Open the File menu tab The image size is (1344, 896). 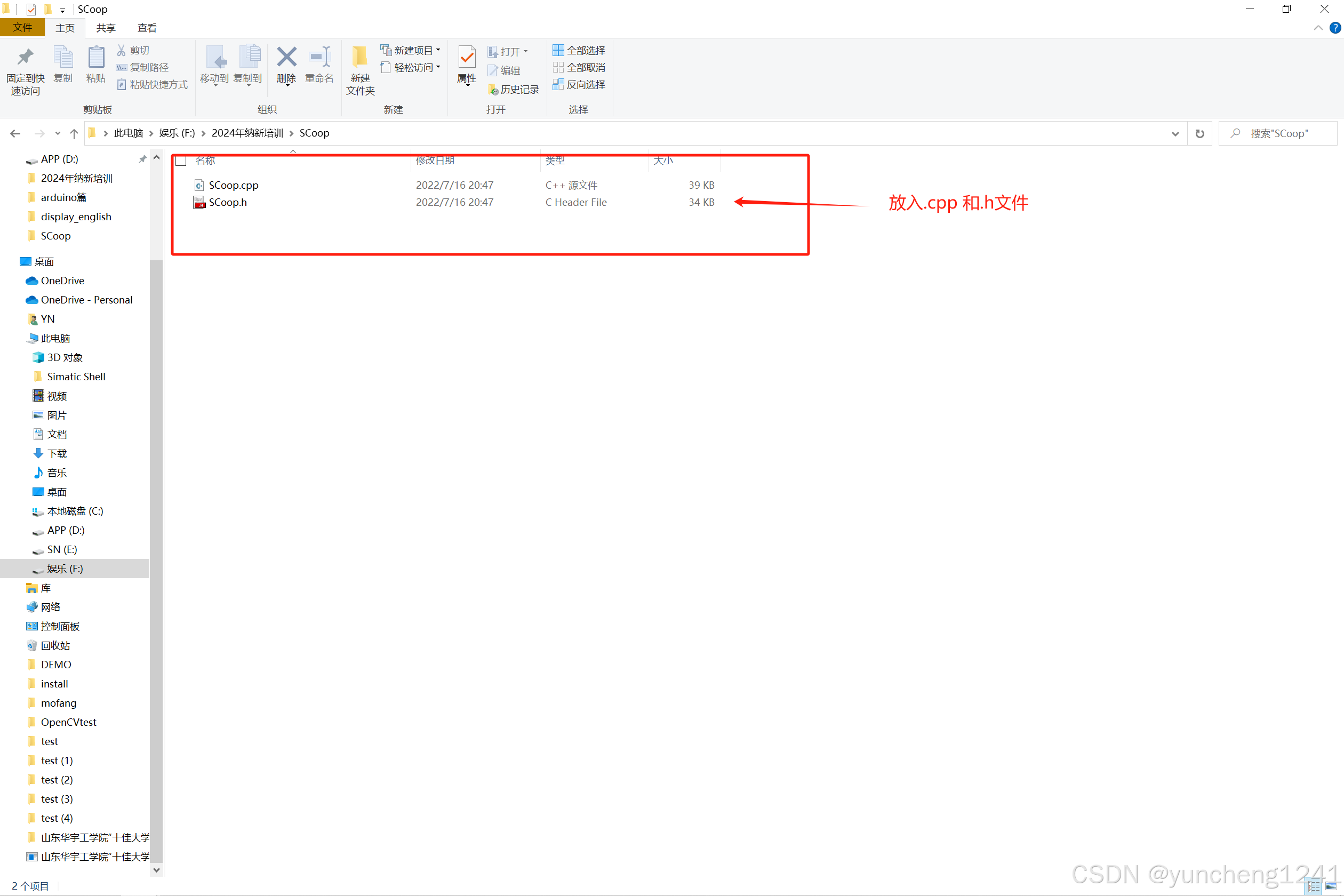click(22, 27)
